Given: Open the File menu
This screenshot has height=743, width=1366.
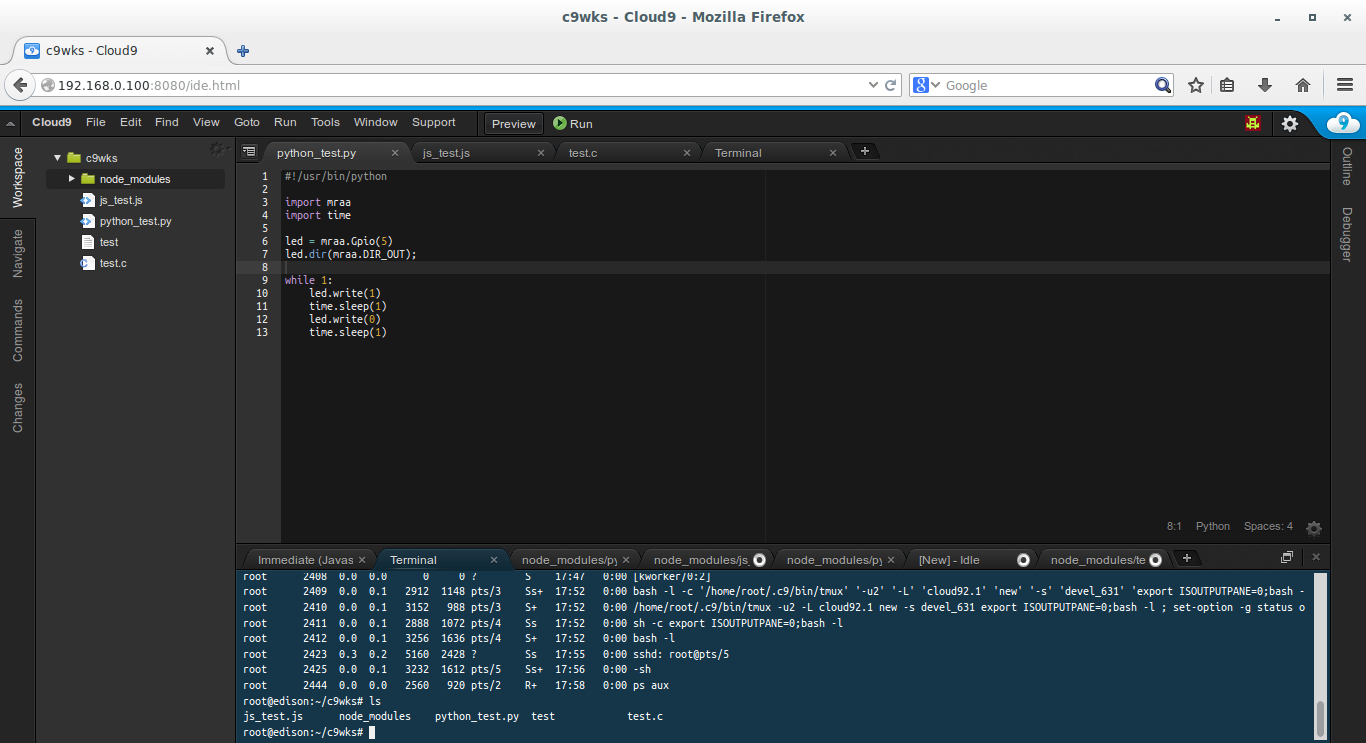Looking at the screenshot, I should pyautogui.click(x=95, y=122).
